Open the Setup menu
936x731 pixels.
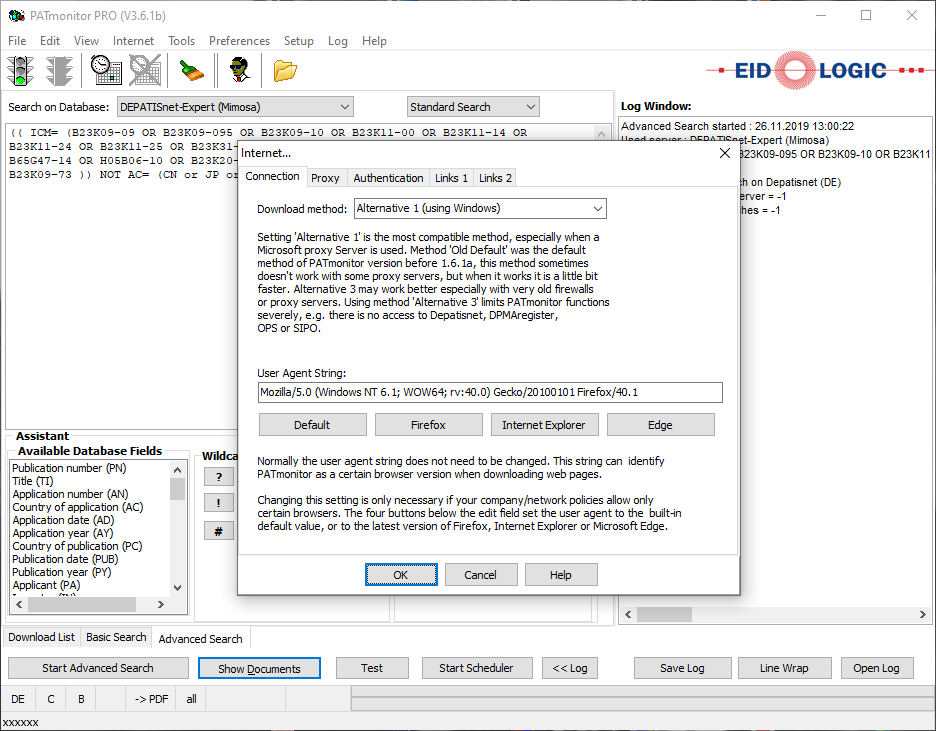tap(298, 41)
